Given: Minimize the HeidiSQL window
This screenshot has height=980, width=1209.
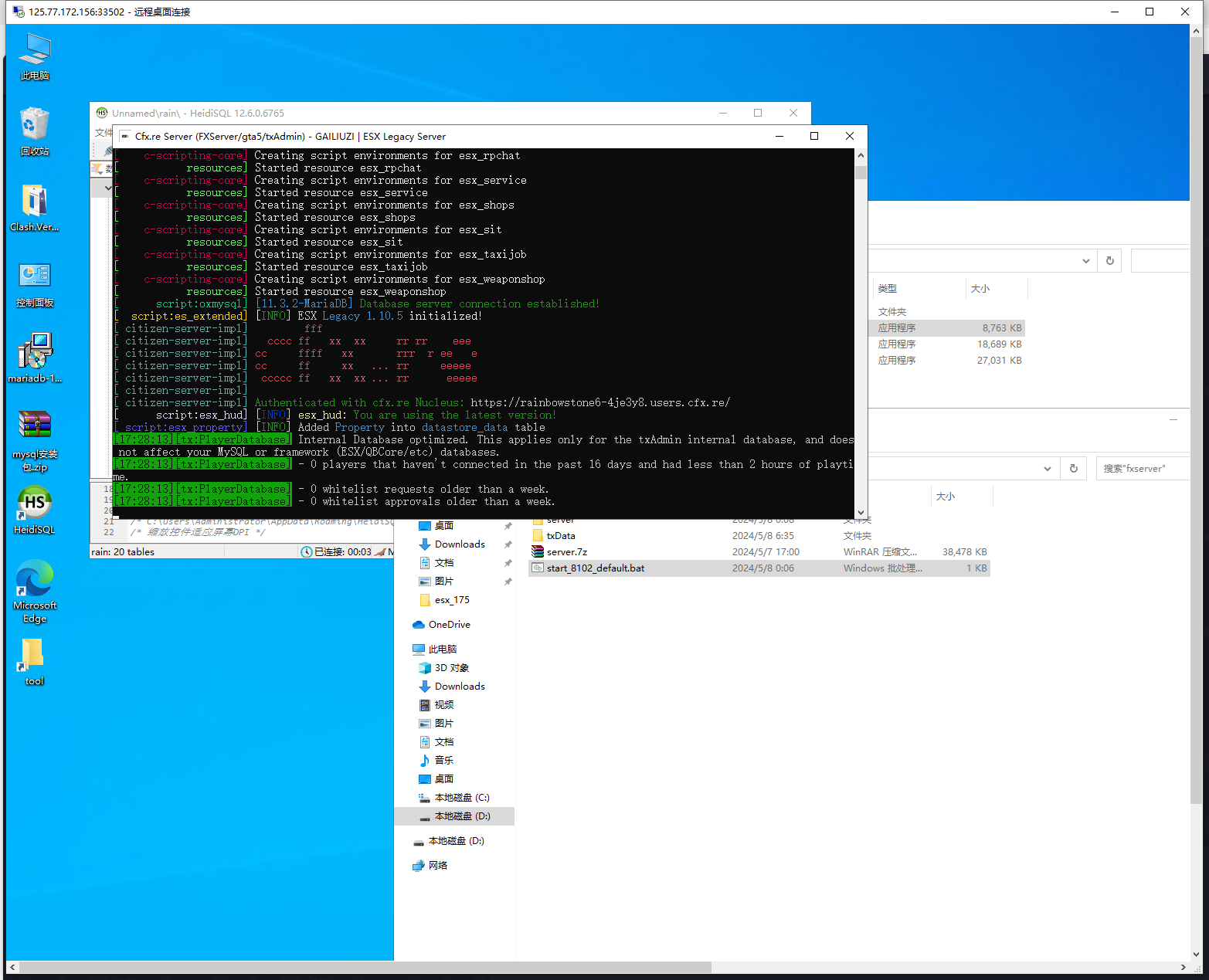Looking at the screenshot, I should 723,113.
